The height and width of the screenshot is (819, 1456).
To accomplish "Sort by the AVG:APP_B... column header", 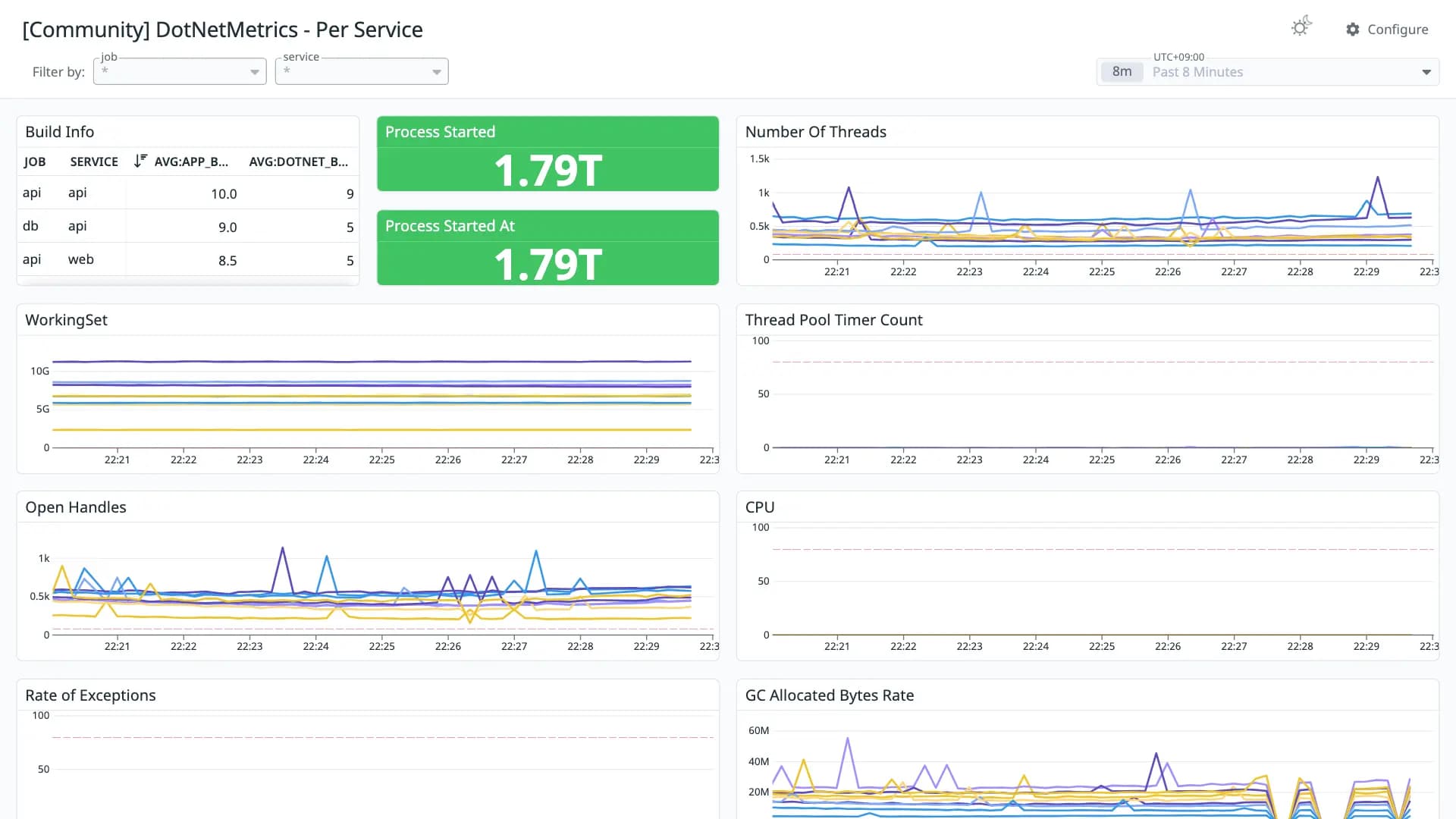I will coord(191,162).
